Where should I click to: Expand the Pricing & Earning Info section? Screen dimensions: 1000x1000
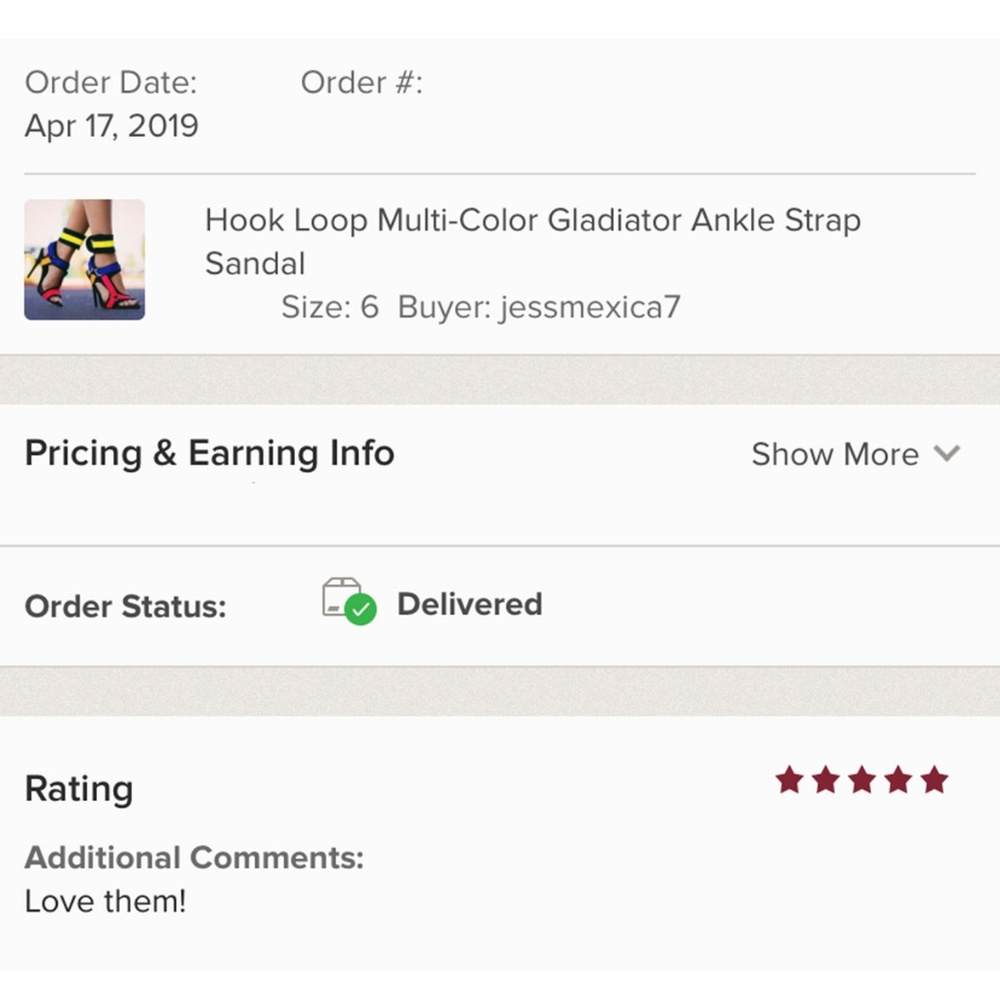click(x=210, y=453)
